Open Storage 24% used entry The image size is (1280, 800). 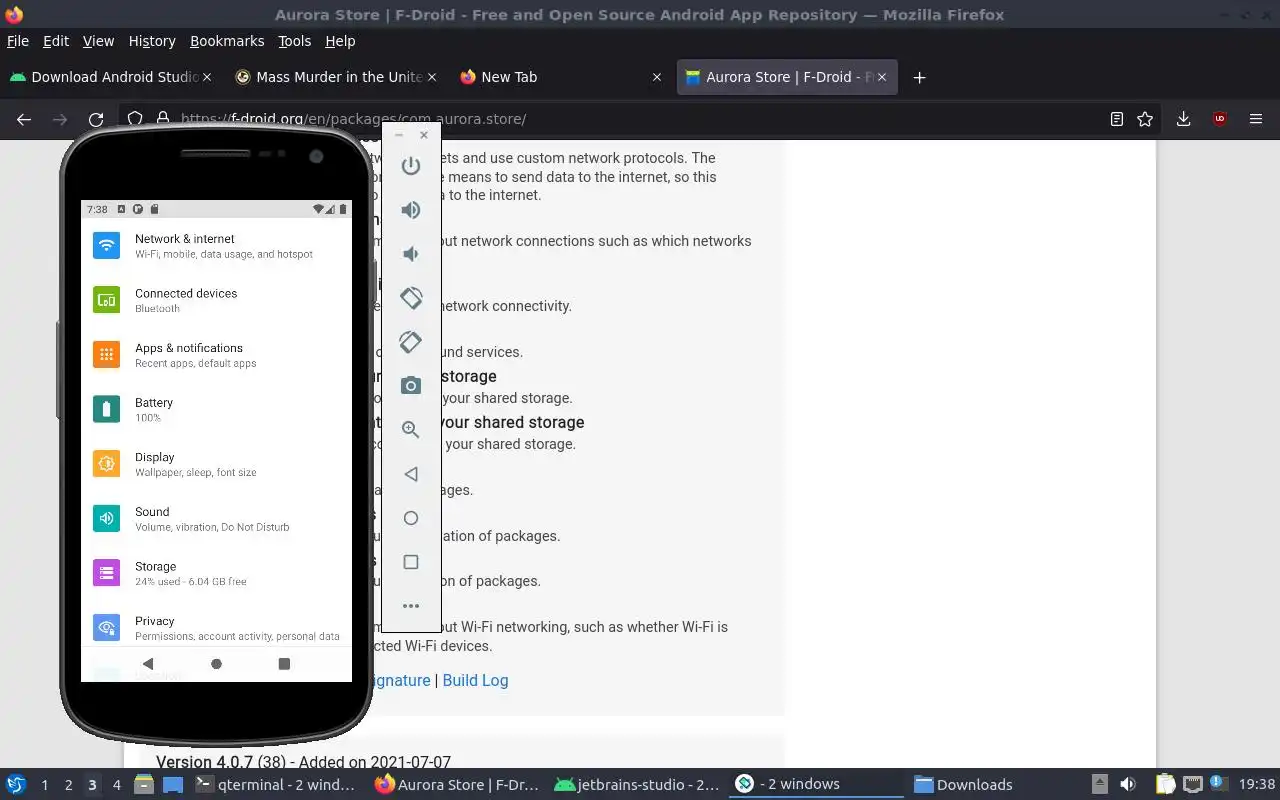point(216,572)
